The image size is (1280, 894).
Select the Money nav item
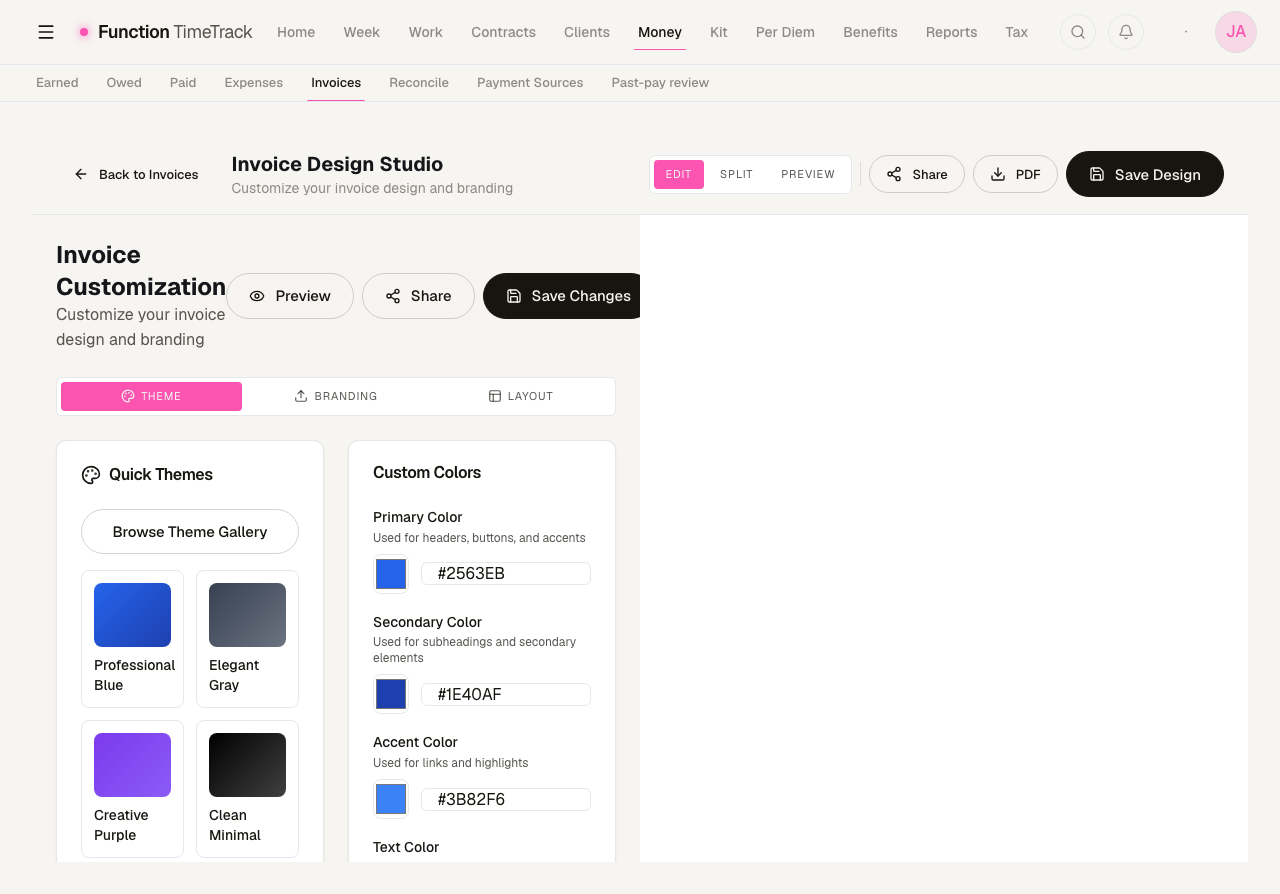pos(660,32)
